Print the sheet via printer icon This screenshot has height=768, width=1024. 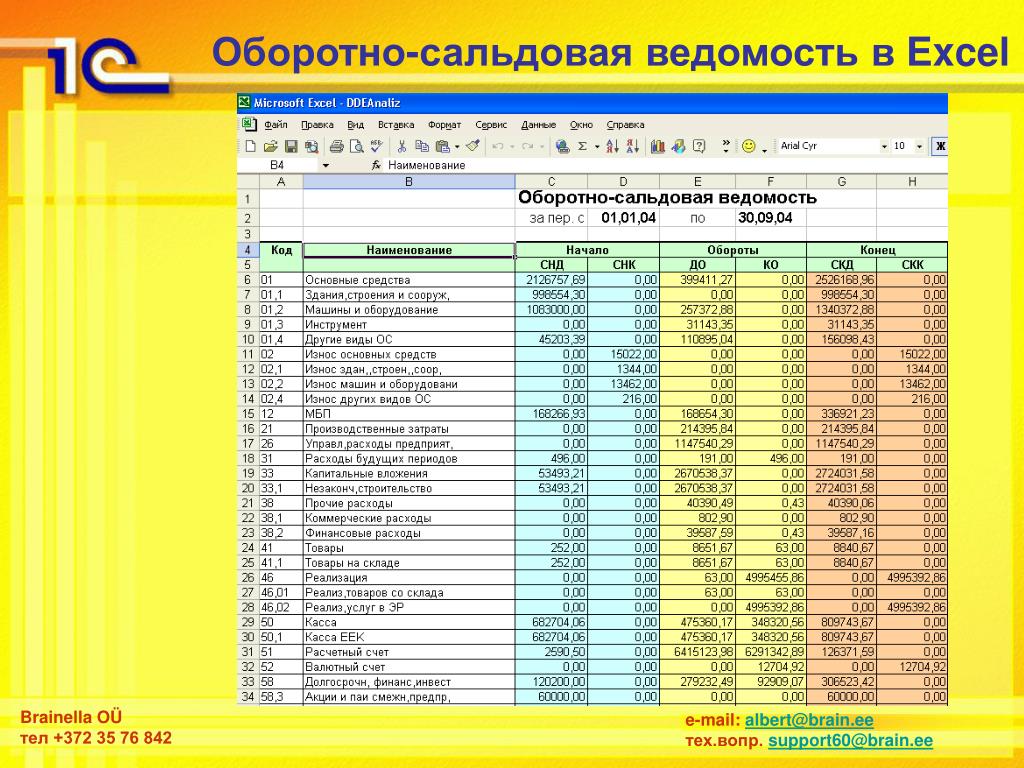336,146
